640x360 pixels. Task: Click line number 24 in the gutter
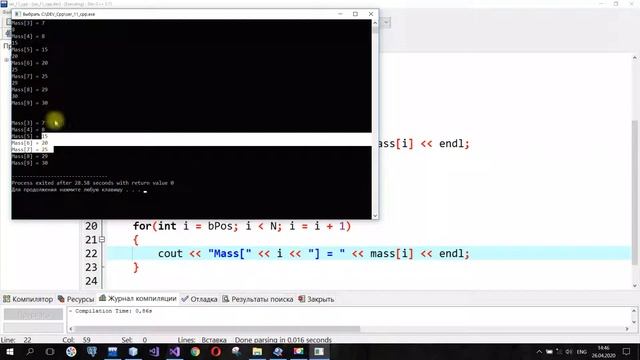coord(91,281)
